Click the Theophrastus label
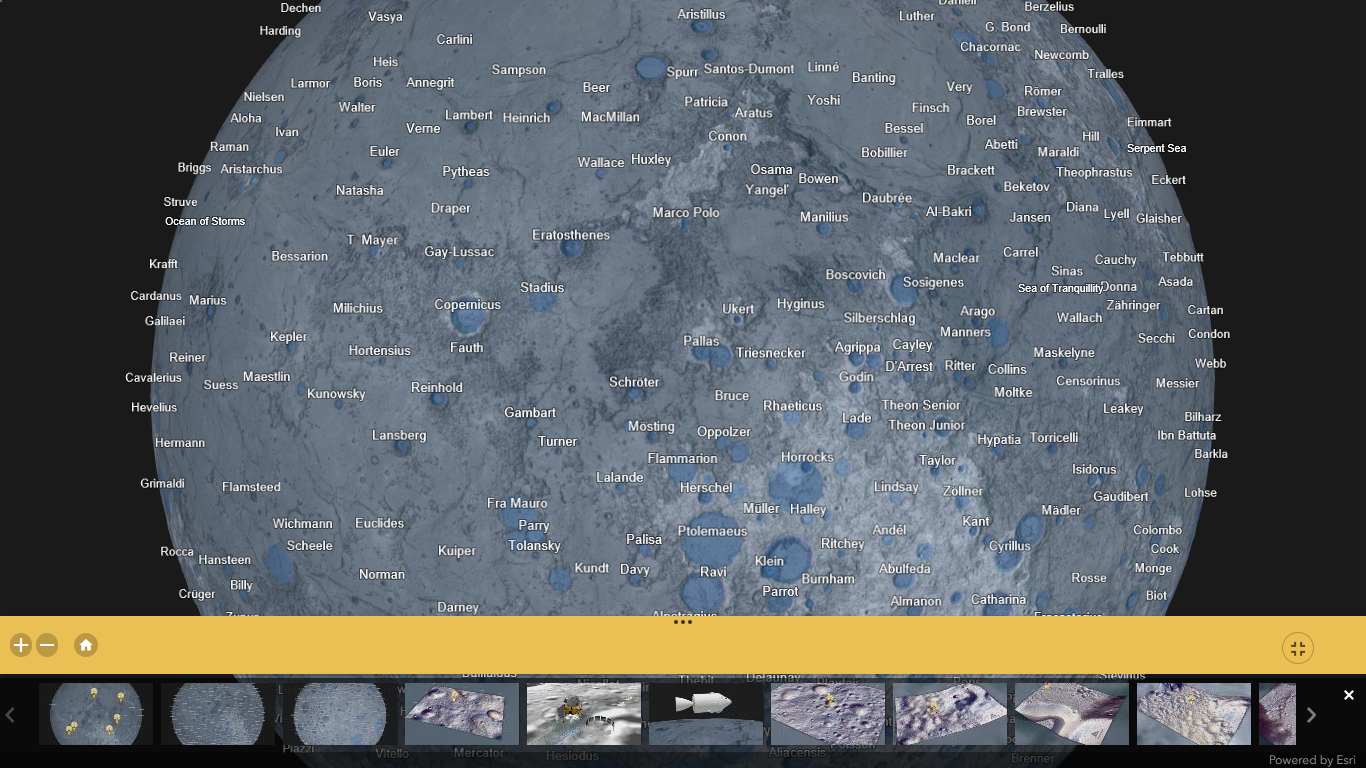The width and height of the screenshot is (1366, 768). pos(1094,172)
